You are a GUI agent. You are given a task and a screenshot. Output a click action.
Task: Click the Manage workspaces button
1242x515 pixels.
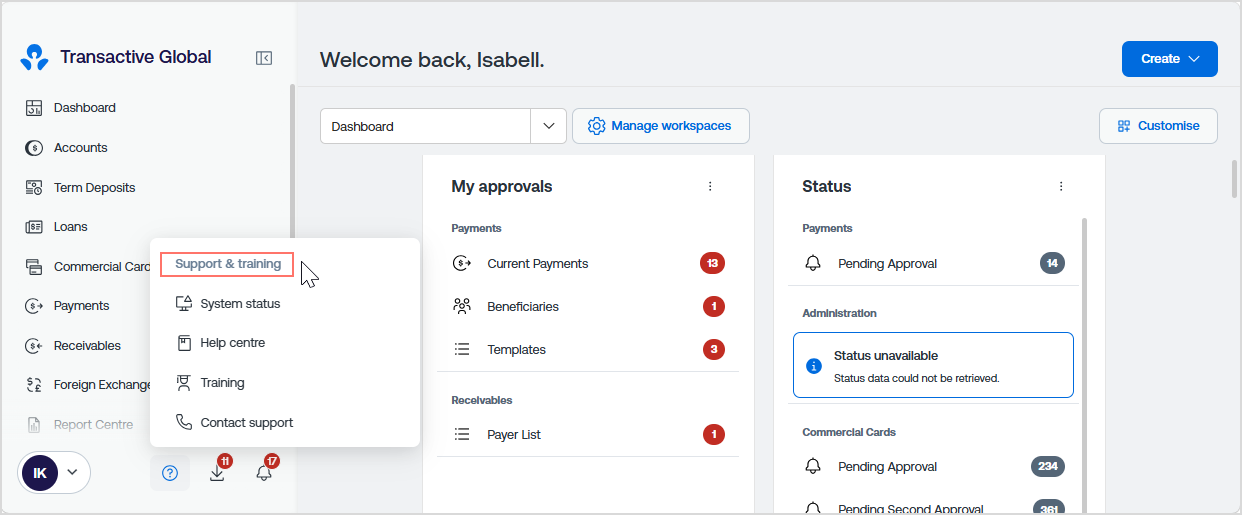coord(660,126)
